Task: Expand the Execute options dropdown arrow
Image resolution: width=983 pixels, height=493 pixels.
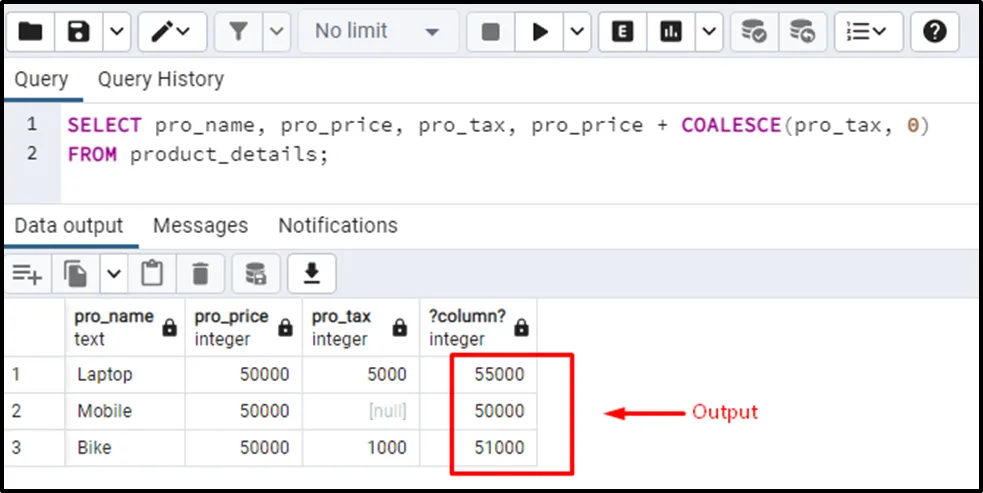Action: 577,32
